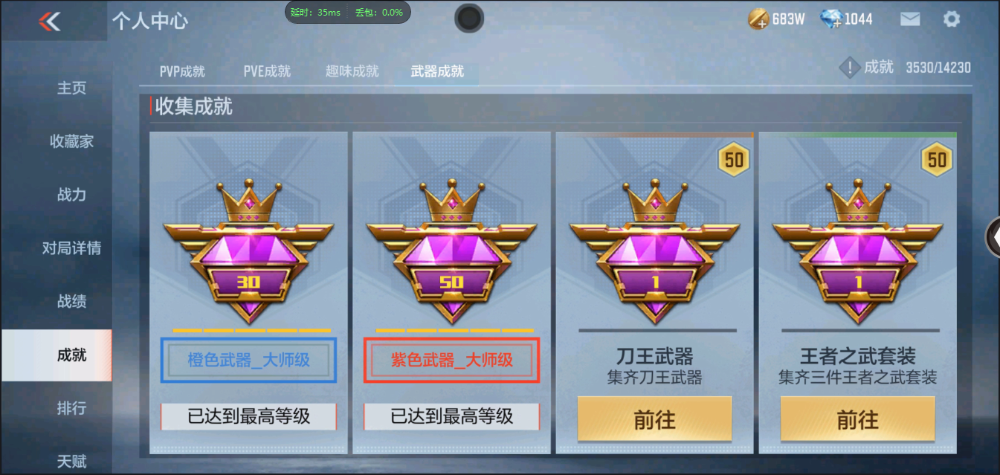Select the 橙色武器_大师级 label
This screenshot has height=475, width=1000.
click(x=248, y=360)
